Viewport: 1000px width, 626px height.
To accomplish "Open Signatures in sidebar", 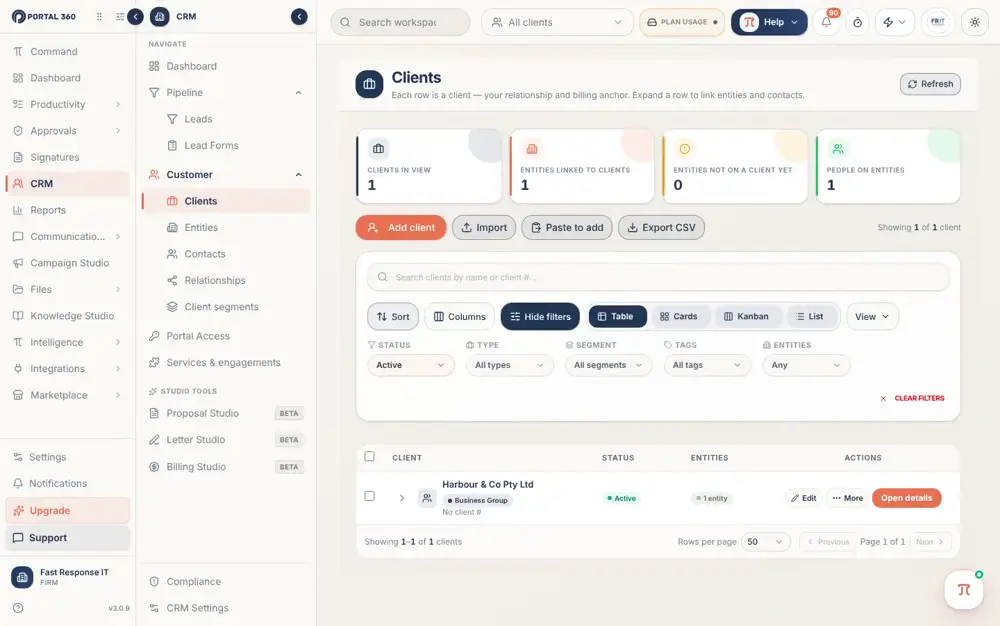I will (67, 157).
